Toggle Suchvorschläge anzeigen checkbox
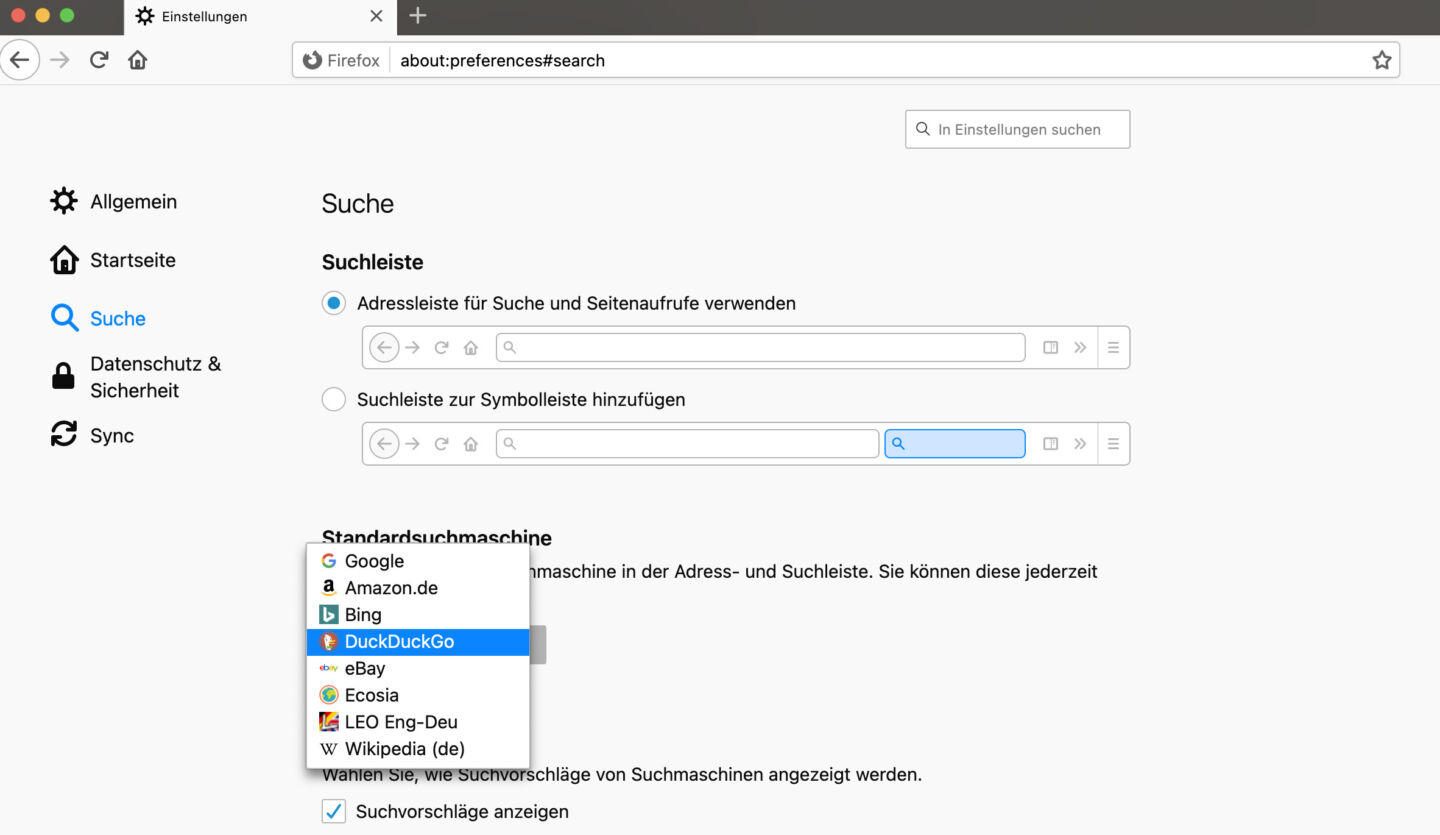Image resolution: width=1440 pixels, height=835 pixels. coord(334,811)
